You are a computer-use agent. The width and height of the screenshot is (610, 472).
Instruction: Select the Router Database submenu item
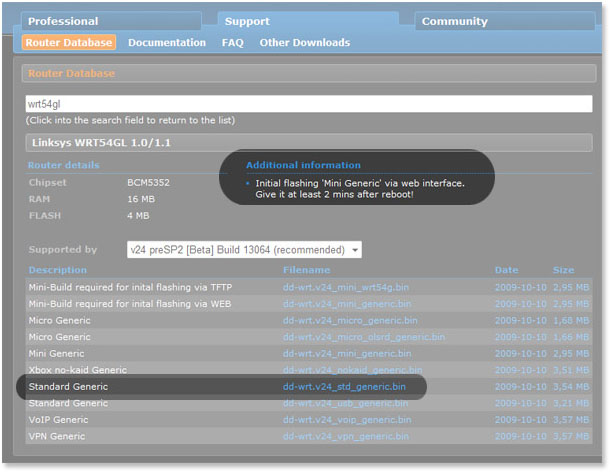(69, 42)
